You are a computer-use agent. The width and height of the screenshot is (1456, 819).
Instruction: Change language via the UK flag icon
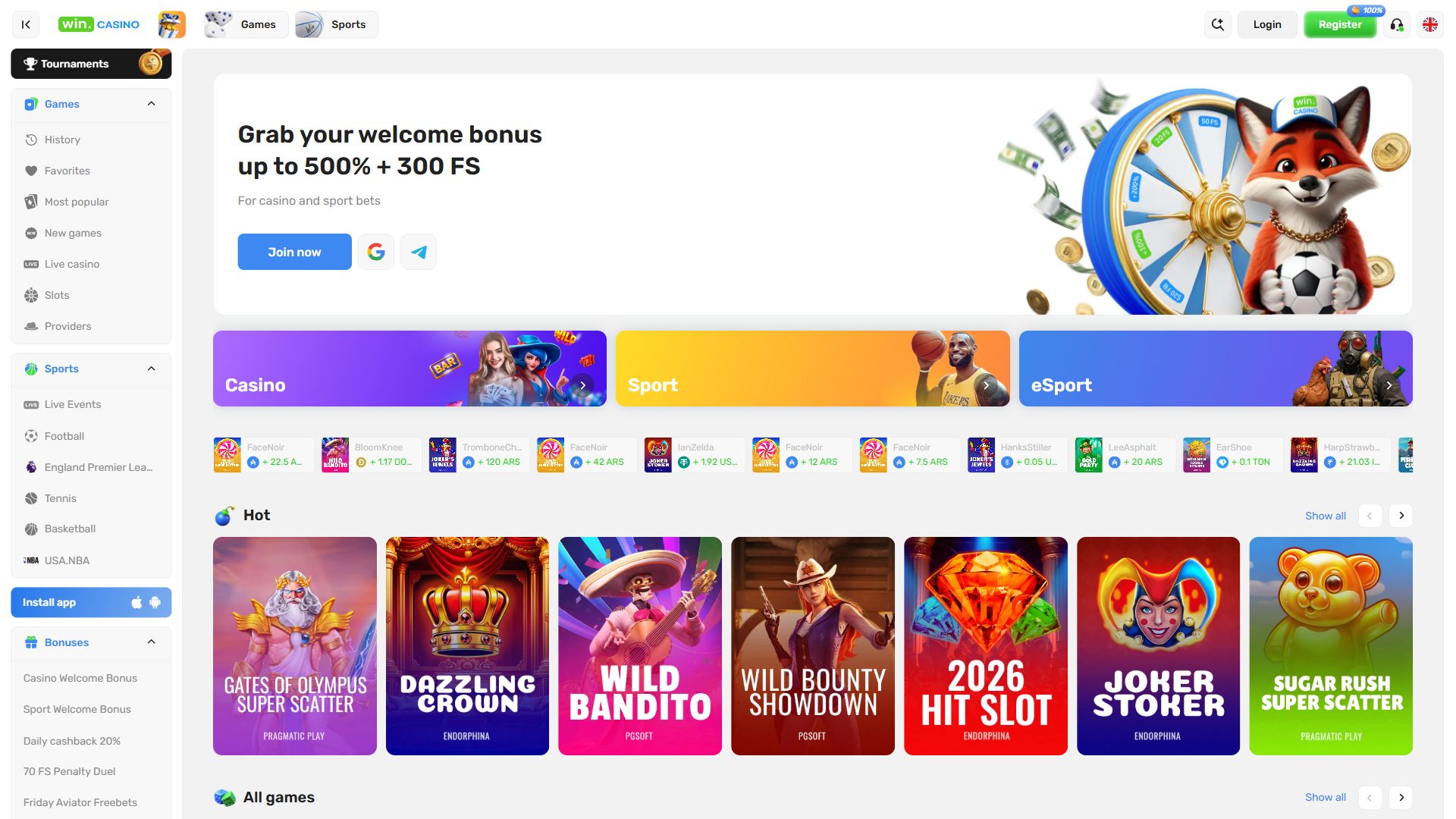1430,24
